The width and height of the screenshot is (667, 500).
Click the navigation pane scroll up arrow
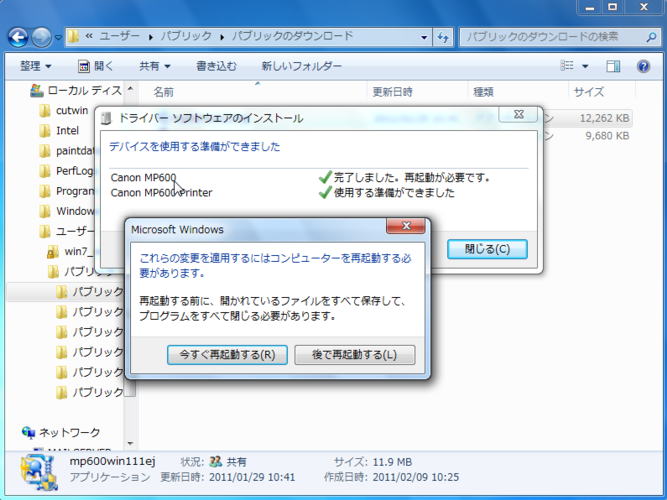pyautogui.click(x=131, y=89)
